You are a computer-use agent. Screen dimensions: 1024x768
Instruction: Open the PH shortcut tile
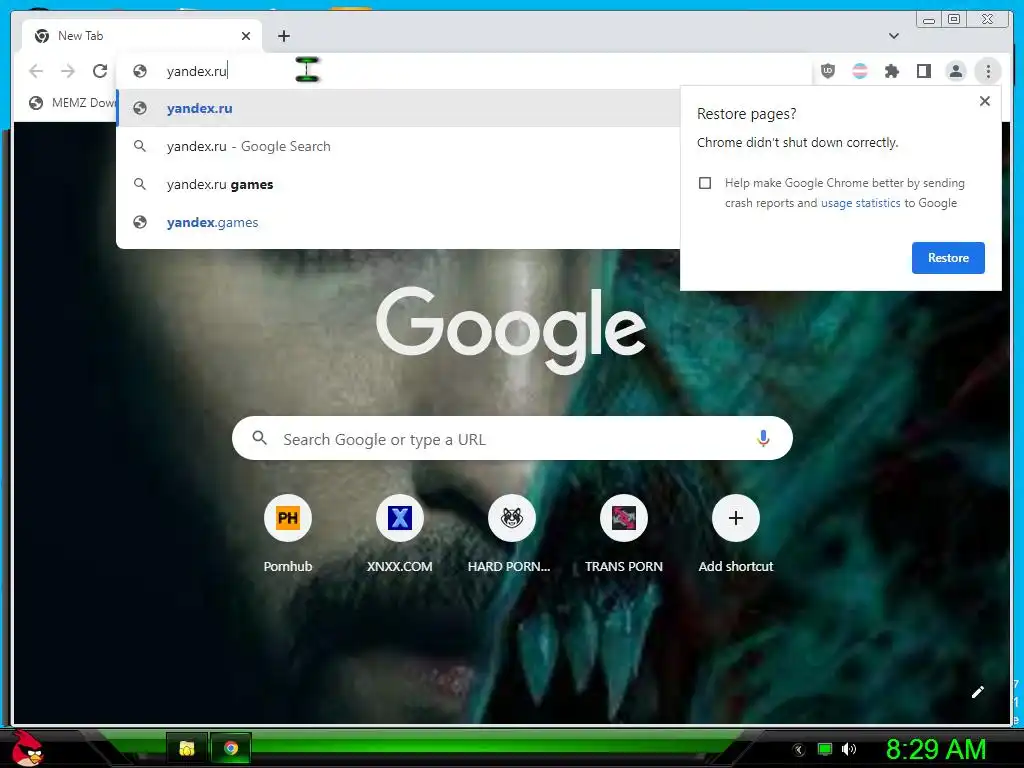point(287,519)
